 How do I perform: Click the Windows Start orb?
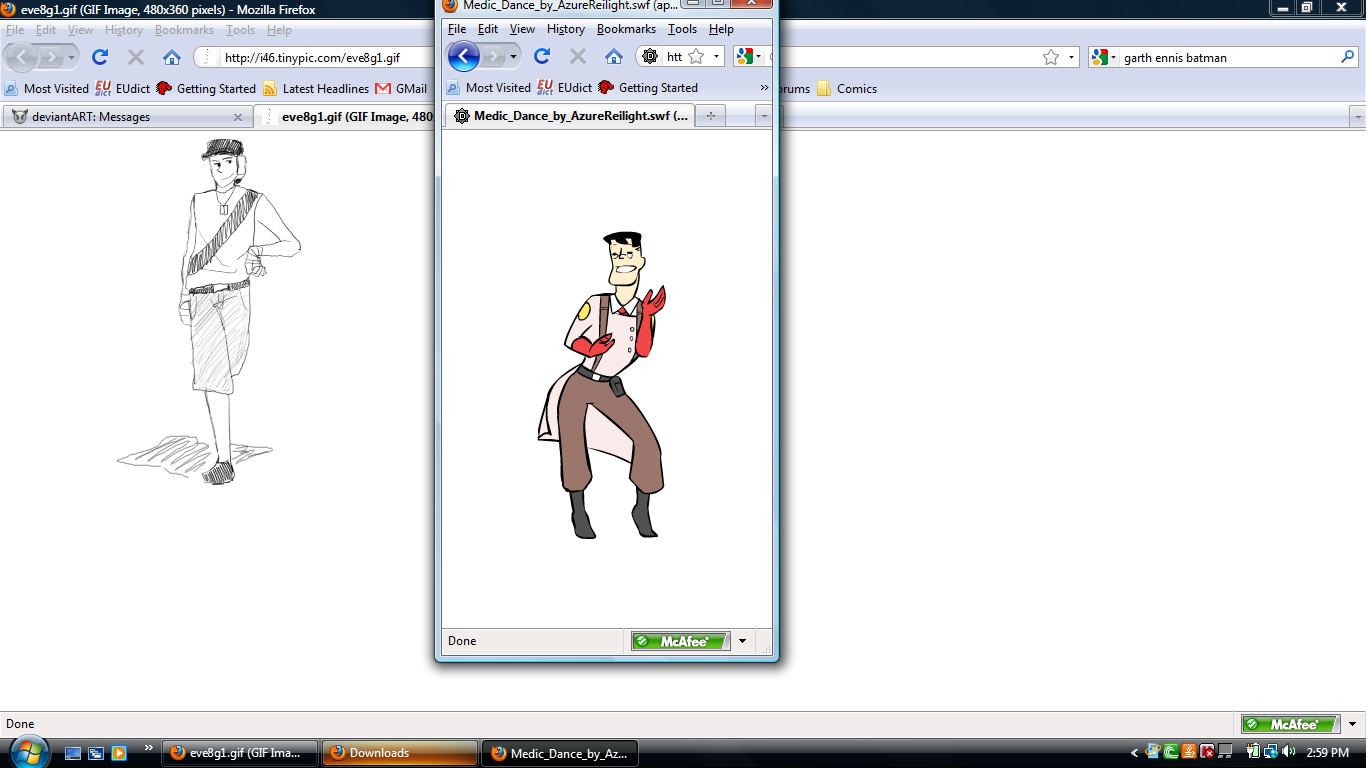click(x=28, y=751)
